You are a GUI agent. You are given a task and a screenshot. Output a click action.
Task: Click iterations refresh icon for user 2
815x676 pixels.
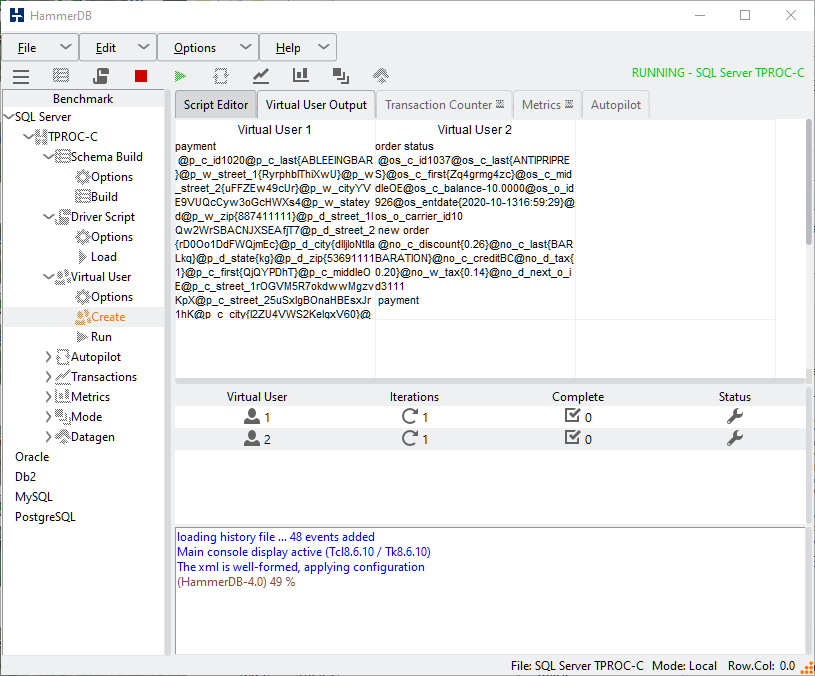pyautogui.click(x=410, y=439)
